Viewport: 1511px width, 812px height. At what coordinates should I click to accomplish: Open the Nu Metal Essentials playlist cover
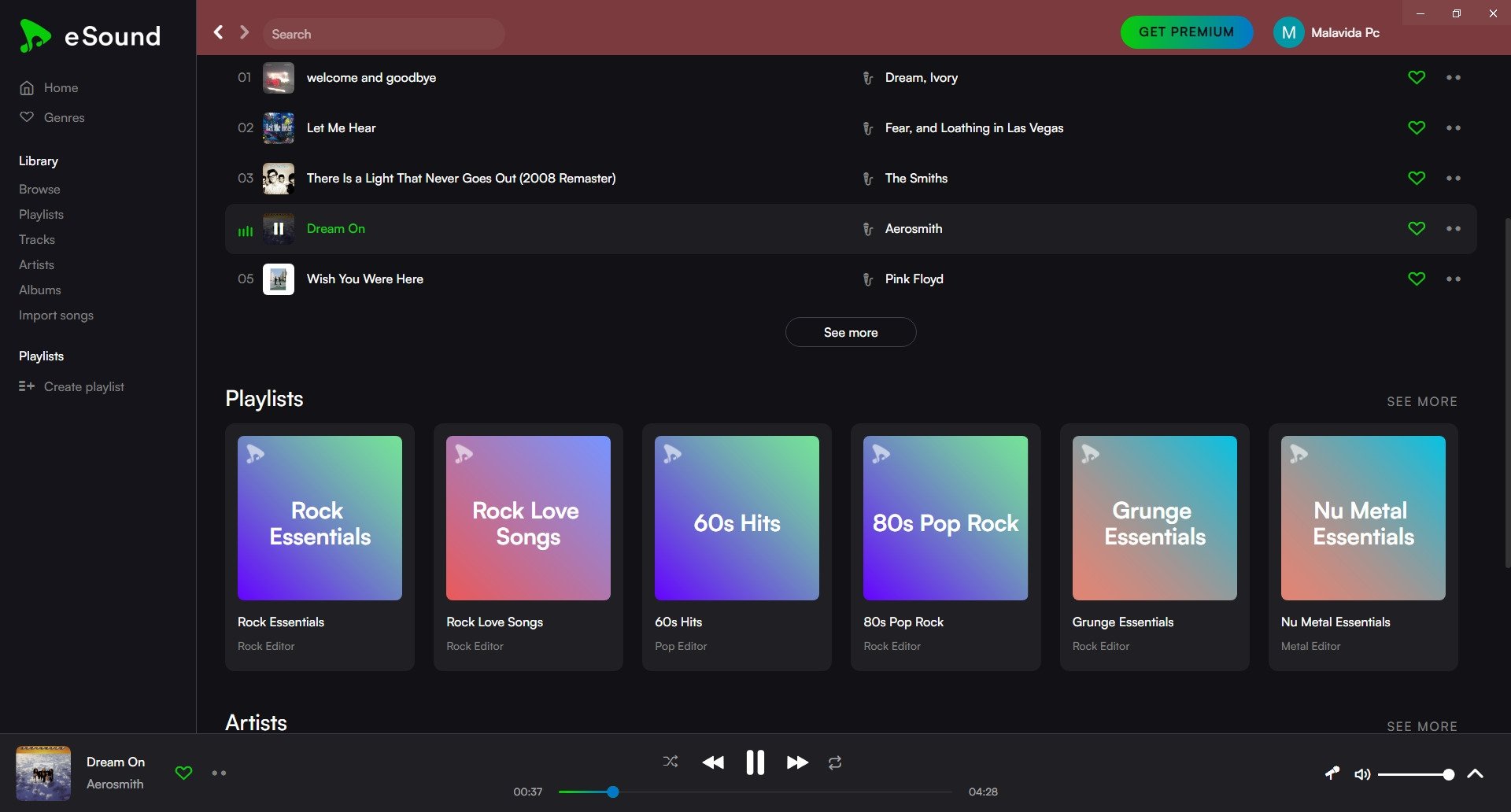(x=1363, y=518)
